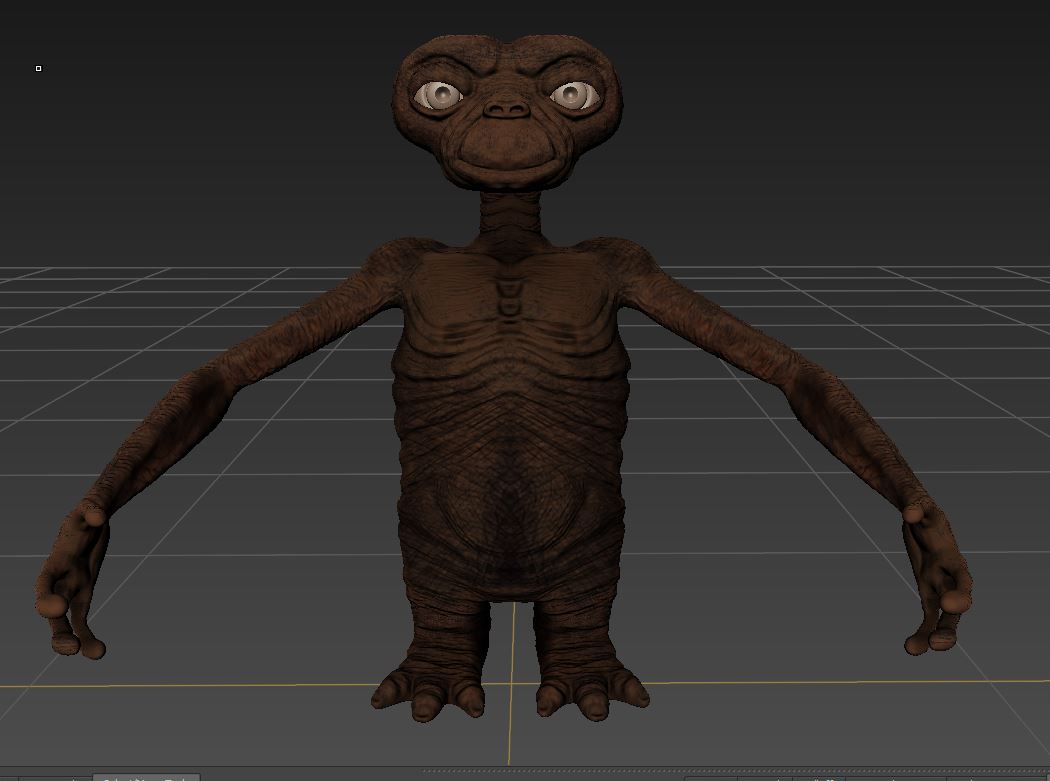Screen dimensions: 1050x781
Task: Click the character's left eye on screen
Action: (x=438, y=95)
